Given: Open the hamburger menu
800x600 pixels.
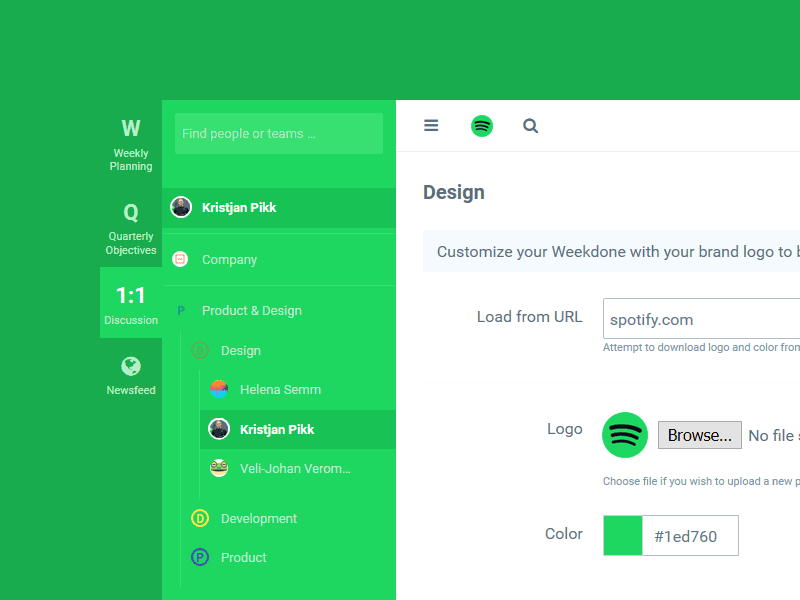Looking at the screenshot, I should (431, 125).
